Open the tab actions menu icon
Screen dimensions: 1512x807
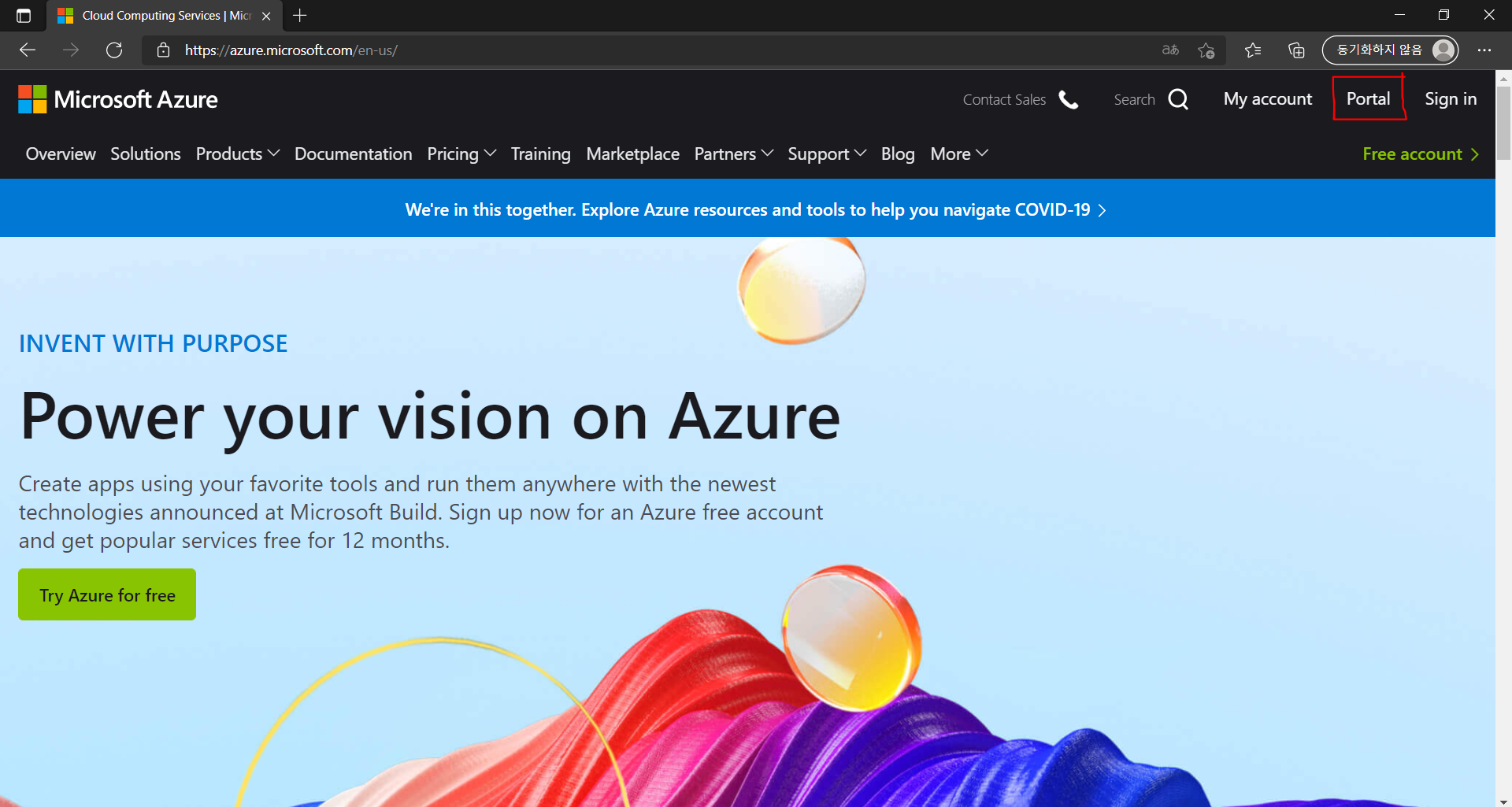click(x=24, y=16)
